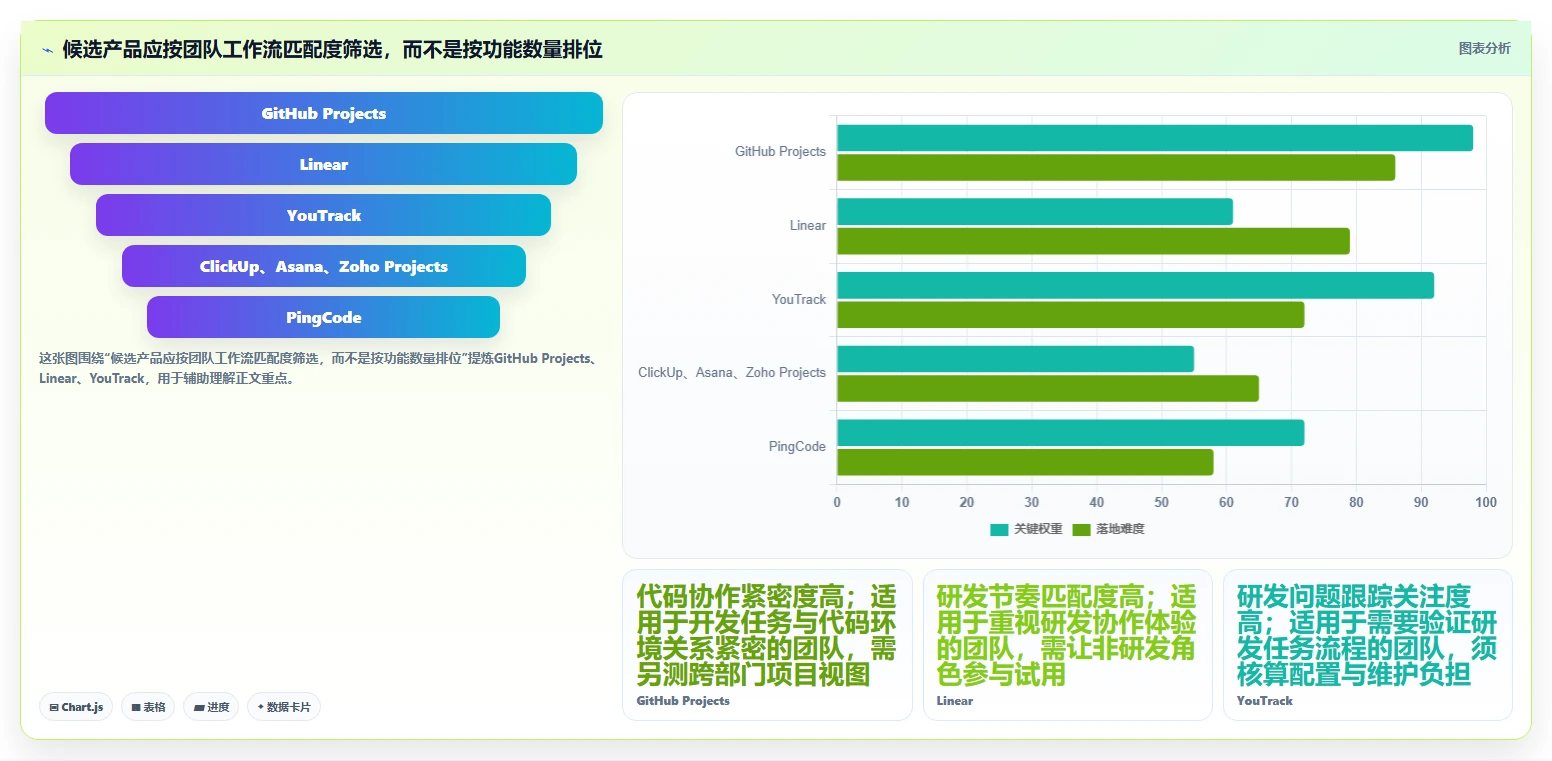This screenshot has height=761, width=1552.
Task: Click the chart description paragraph 这张图围绕
Action: pyautogui.click(x=320, y=368)
